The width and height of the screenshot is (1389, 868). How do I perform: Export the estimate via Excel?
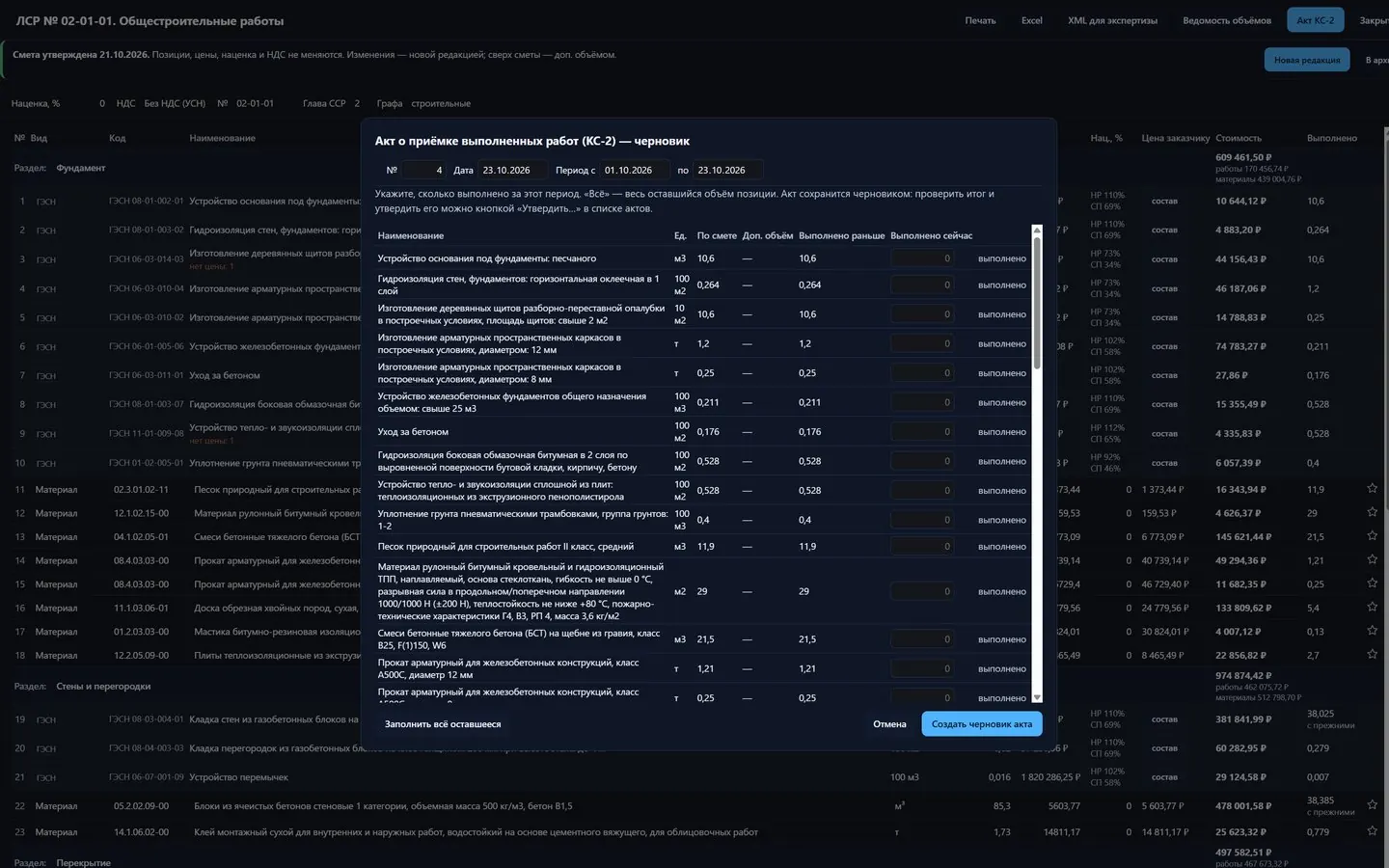[1032, 20]
